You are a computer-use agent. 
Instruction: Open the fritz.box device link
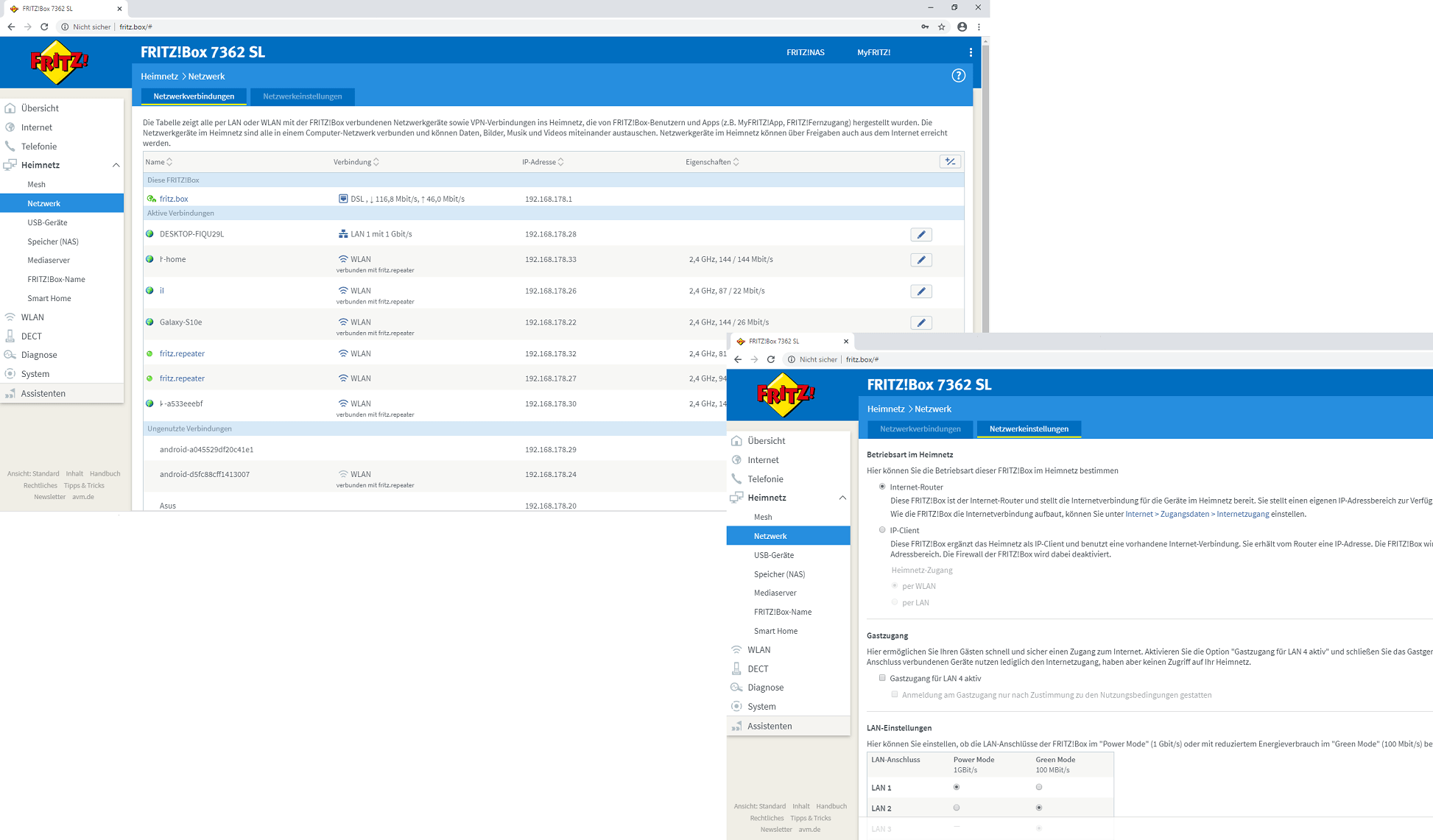coord(174,199)
